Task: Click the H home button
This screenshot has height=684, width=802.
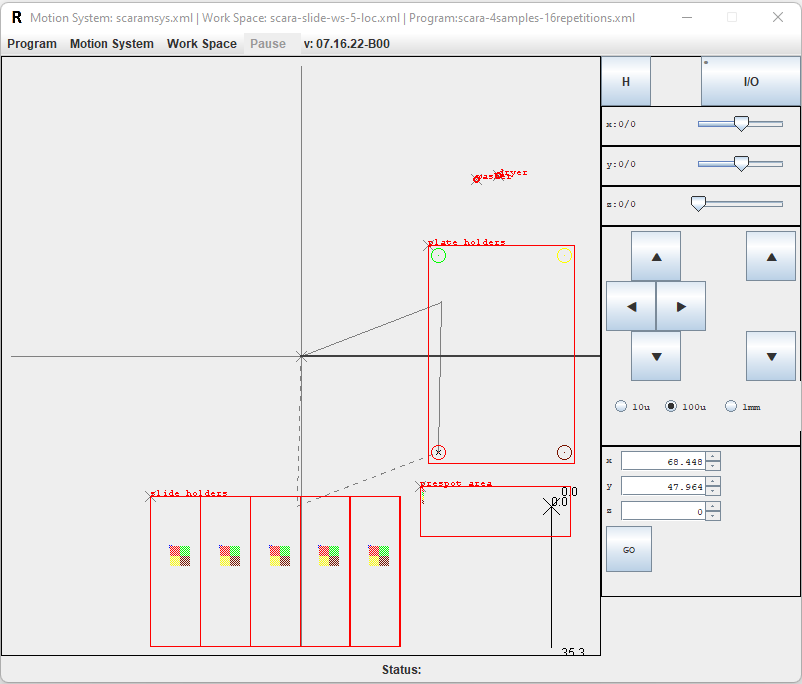Action: [626, 82]
